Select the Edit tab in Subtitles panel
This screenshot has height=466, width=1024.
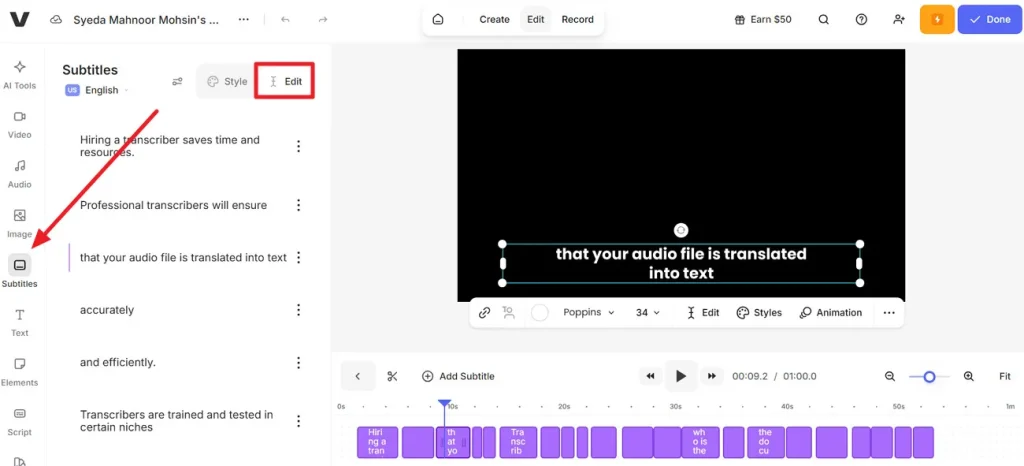285,82
